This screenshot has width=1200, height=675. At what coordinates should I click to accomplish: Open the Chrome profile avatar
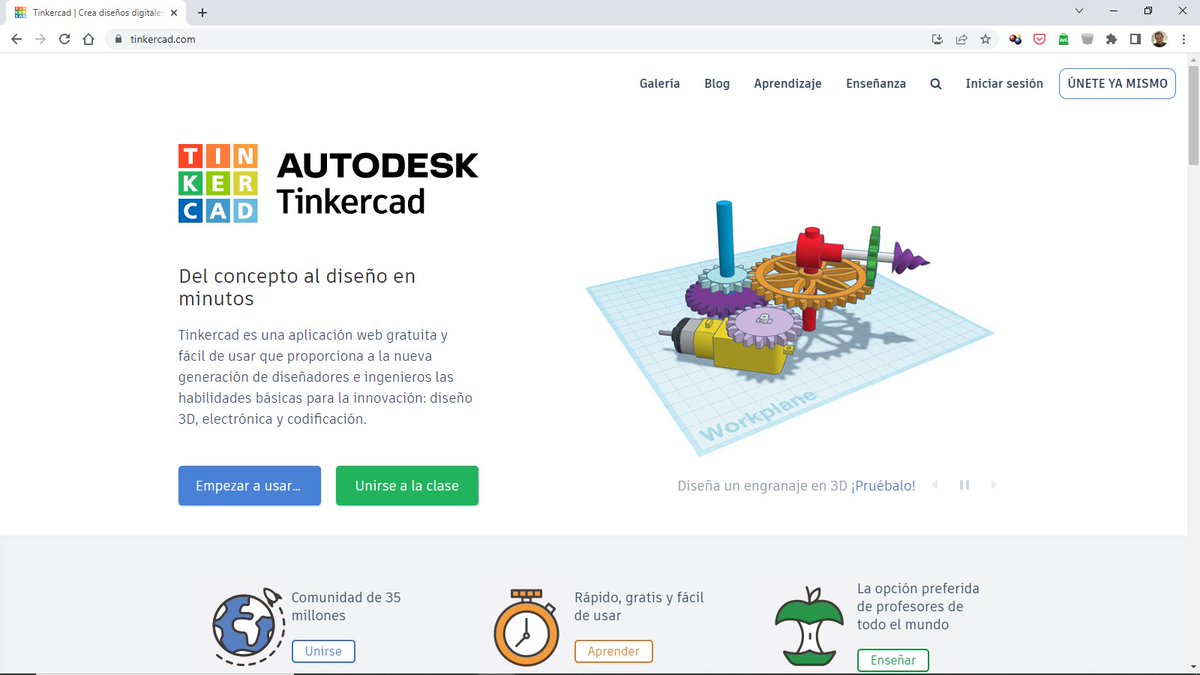1159,39
